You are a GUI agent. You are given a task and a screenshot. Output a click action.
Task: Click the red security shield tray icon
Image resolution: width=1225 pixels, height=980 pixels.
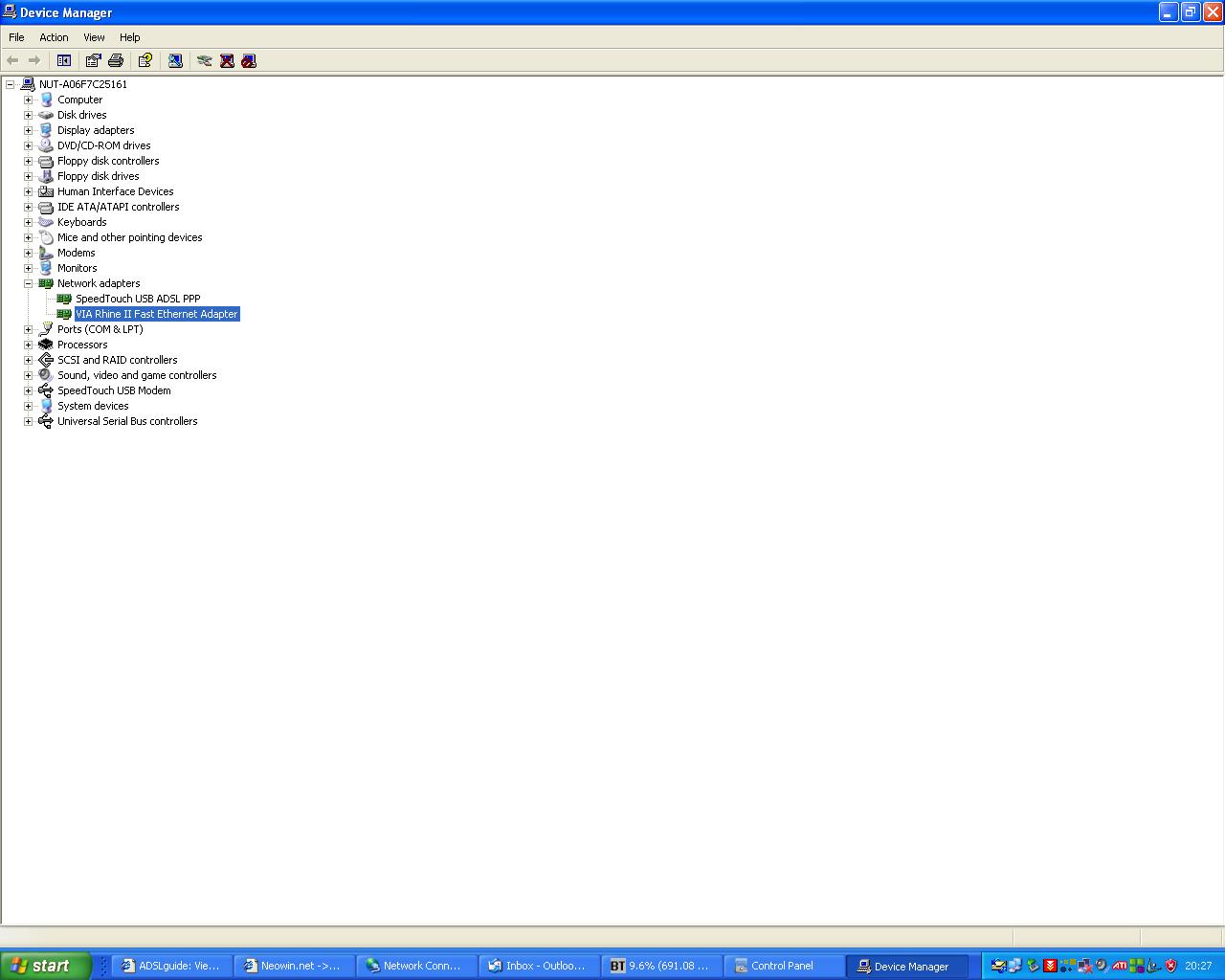[1170, 966]
